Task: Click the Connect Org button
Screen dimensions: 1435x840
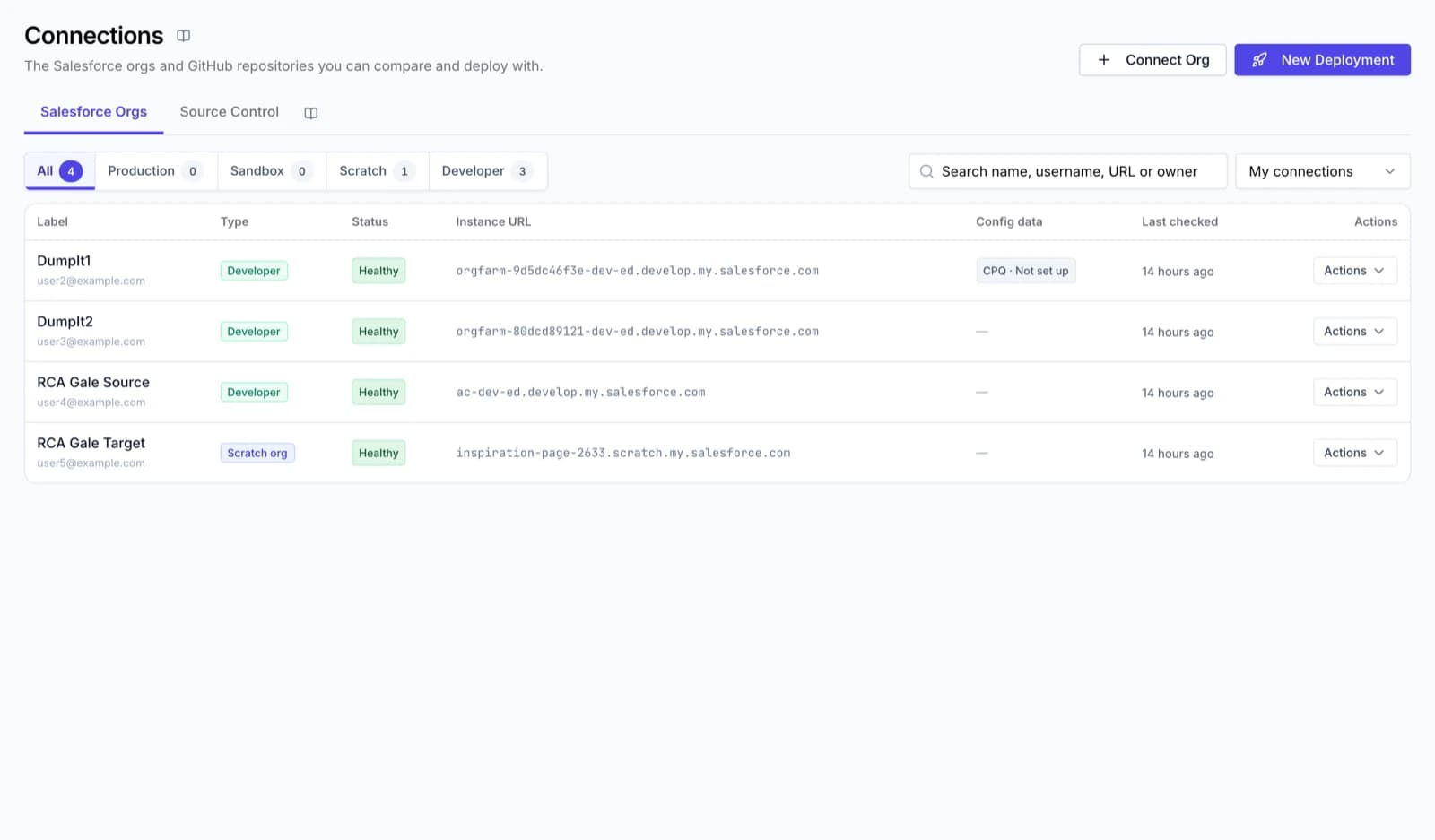Action: click(1152, 60)
